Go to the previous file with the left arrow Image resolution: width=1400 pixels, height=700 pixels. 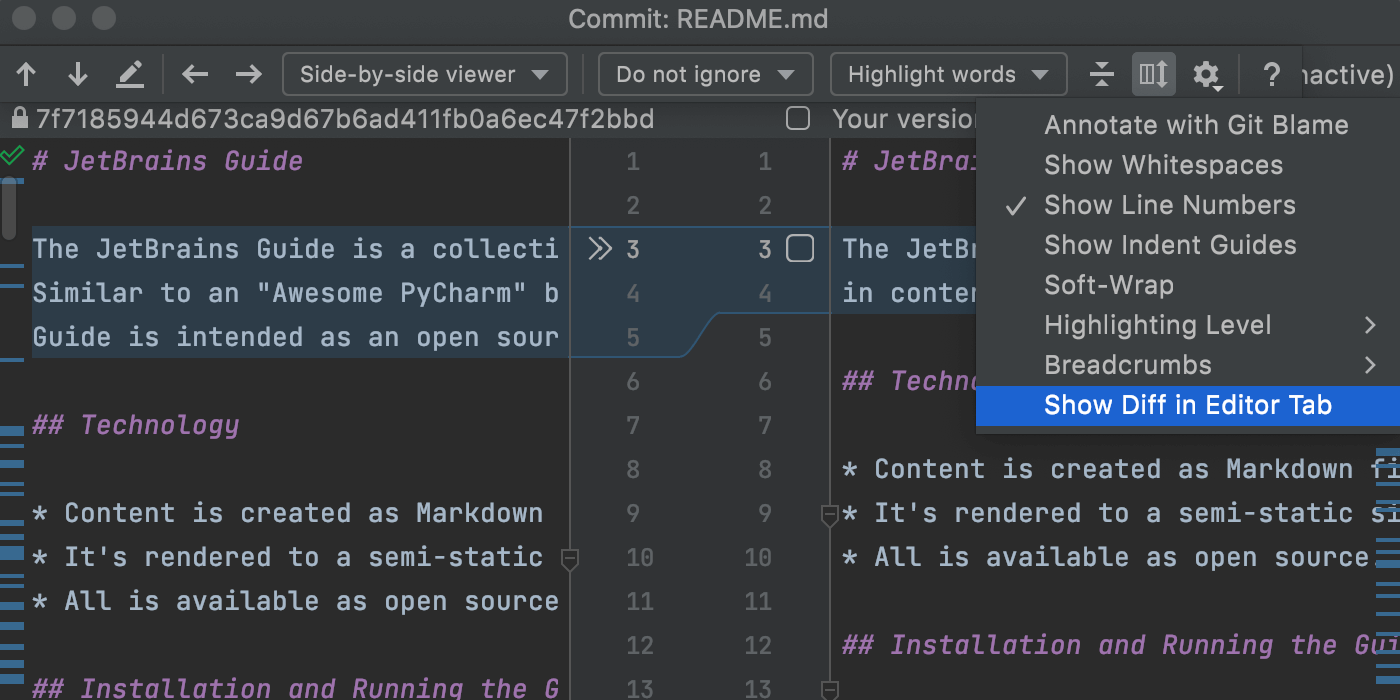[195, 74]
